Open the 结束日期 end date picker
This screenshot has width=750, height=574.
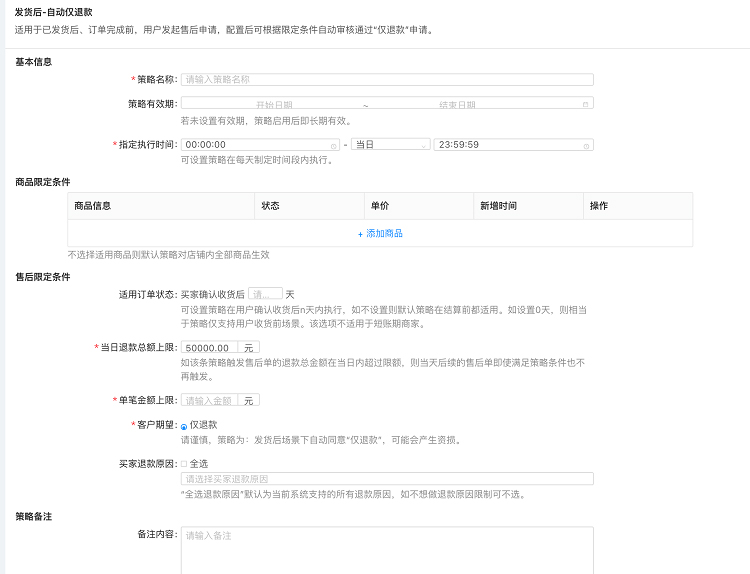pos(457,104)
